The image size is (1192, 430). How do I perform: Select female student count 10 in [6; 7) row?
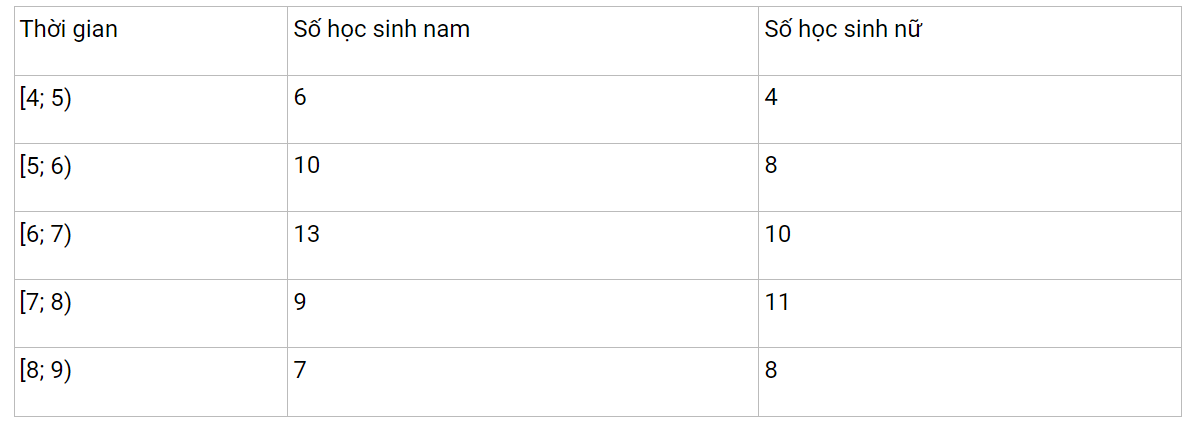778,234
